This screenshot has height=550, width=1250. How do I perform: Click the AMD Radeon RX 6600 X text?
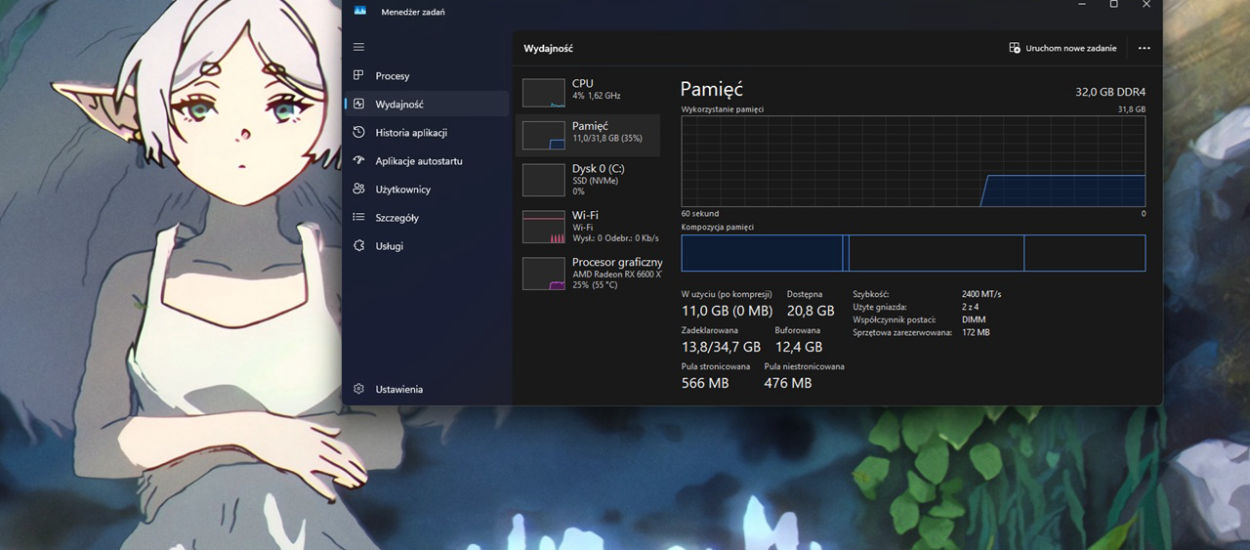point(616,274)
